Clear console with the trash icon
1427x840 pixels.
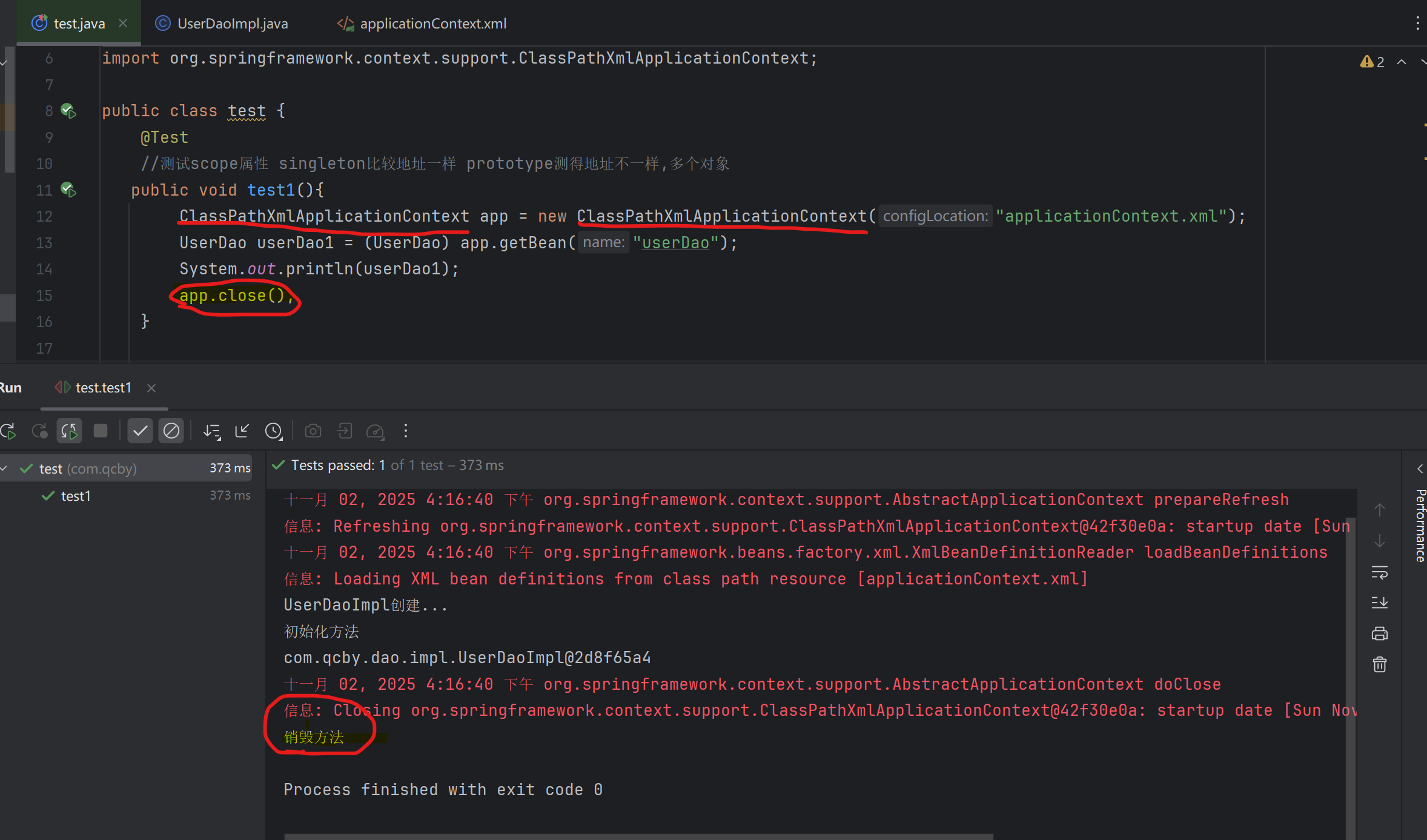coord(1379,664)
